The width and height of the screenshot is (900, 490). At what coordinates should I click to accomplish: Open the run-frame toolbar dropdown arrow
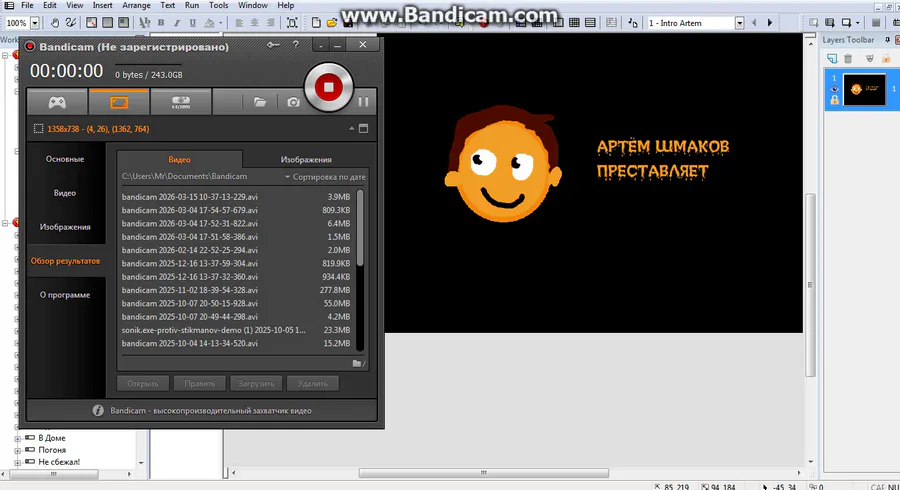(858, 23)
